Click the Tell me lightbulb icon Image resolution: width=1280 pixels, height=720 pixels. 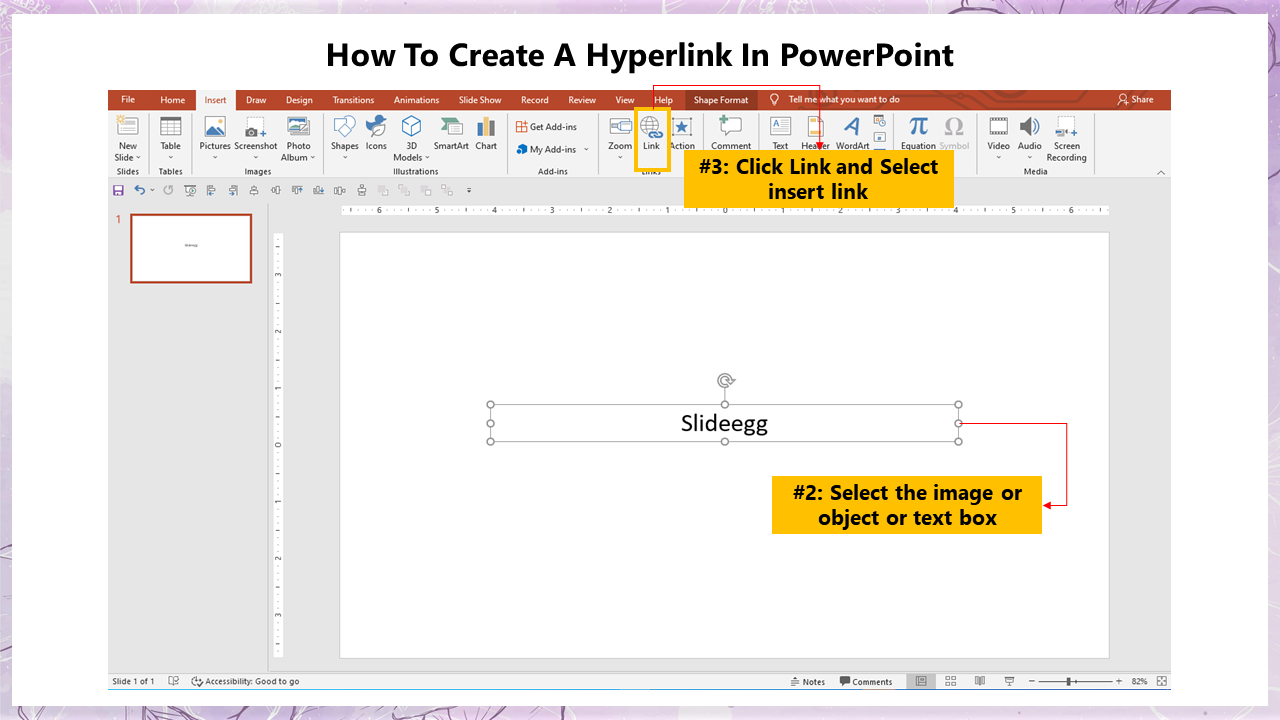[774, 100]
